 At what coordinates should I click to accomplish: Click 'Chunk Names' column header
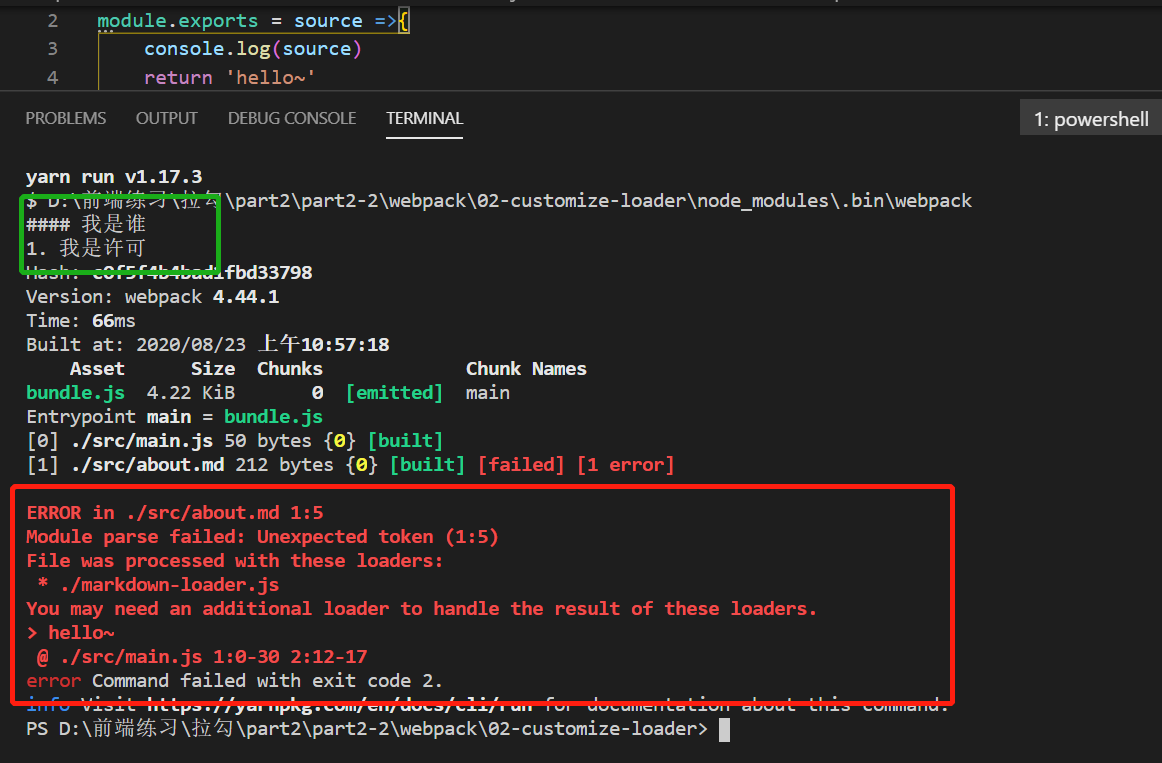[526, 369]
